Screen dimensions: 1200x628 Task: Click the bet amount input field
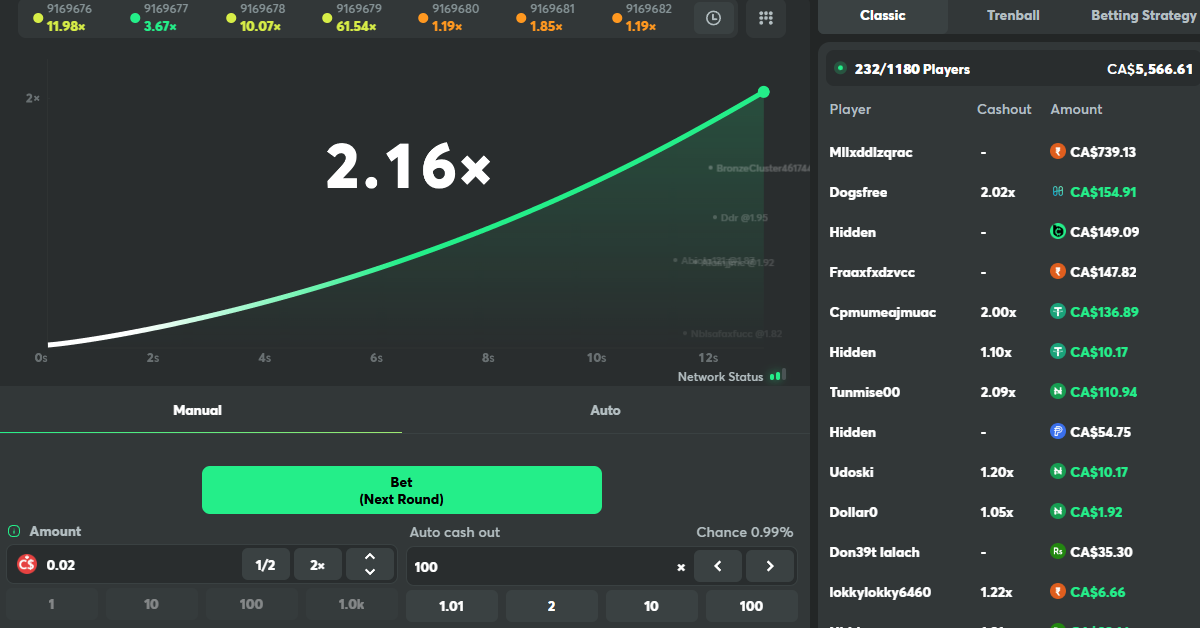[x=140, y=565]
